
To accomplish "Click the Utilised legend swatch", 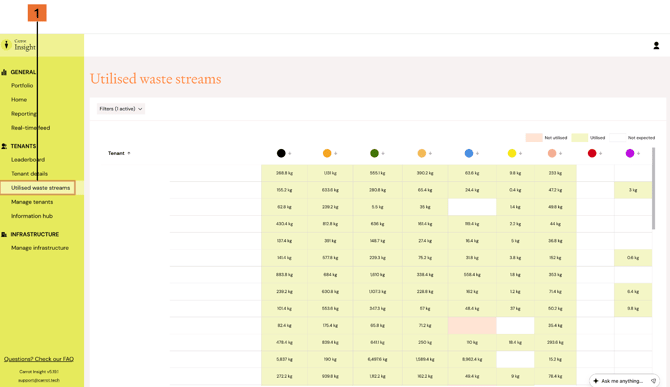I will pos(580,138).
